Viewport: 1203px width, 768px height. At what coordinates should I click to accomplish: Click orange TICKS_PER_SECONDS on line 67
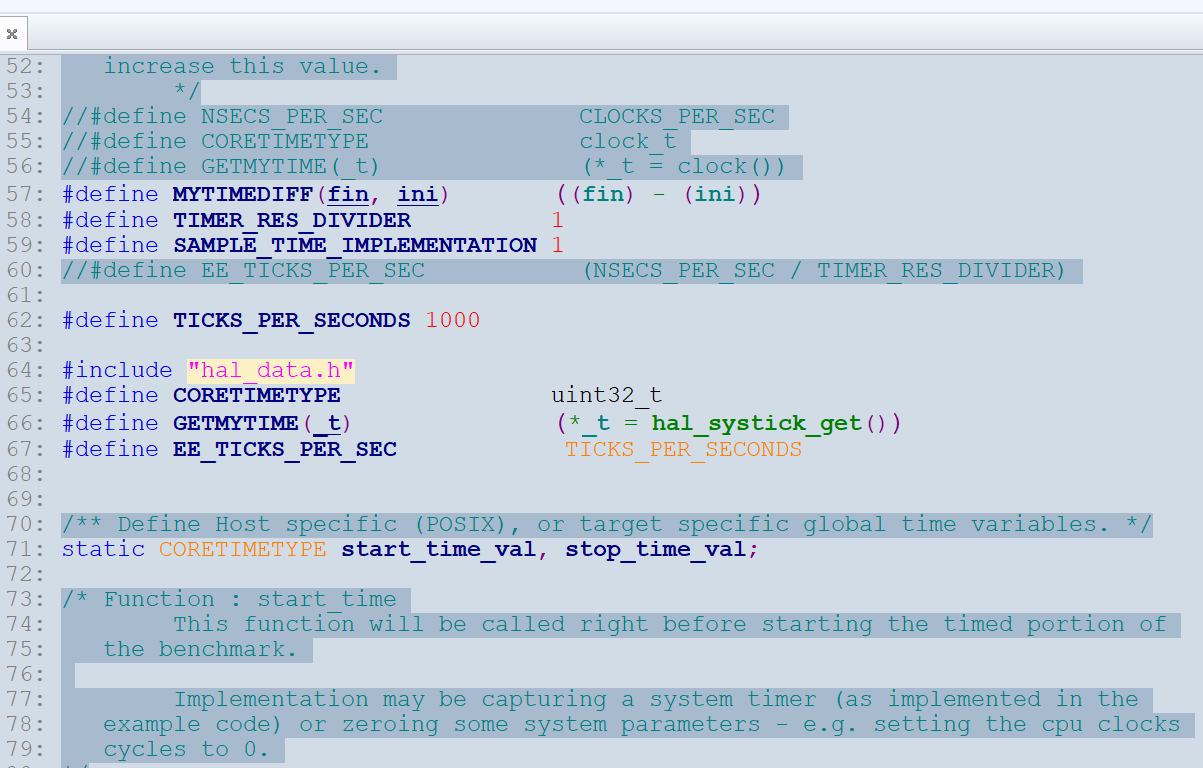click(x=684, y=449)
